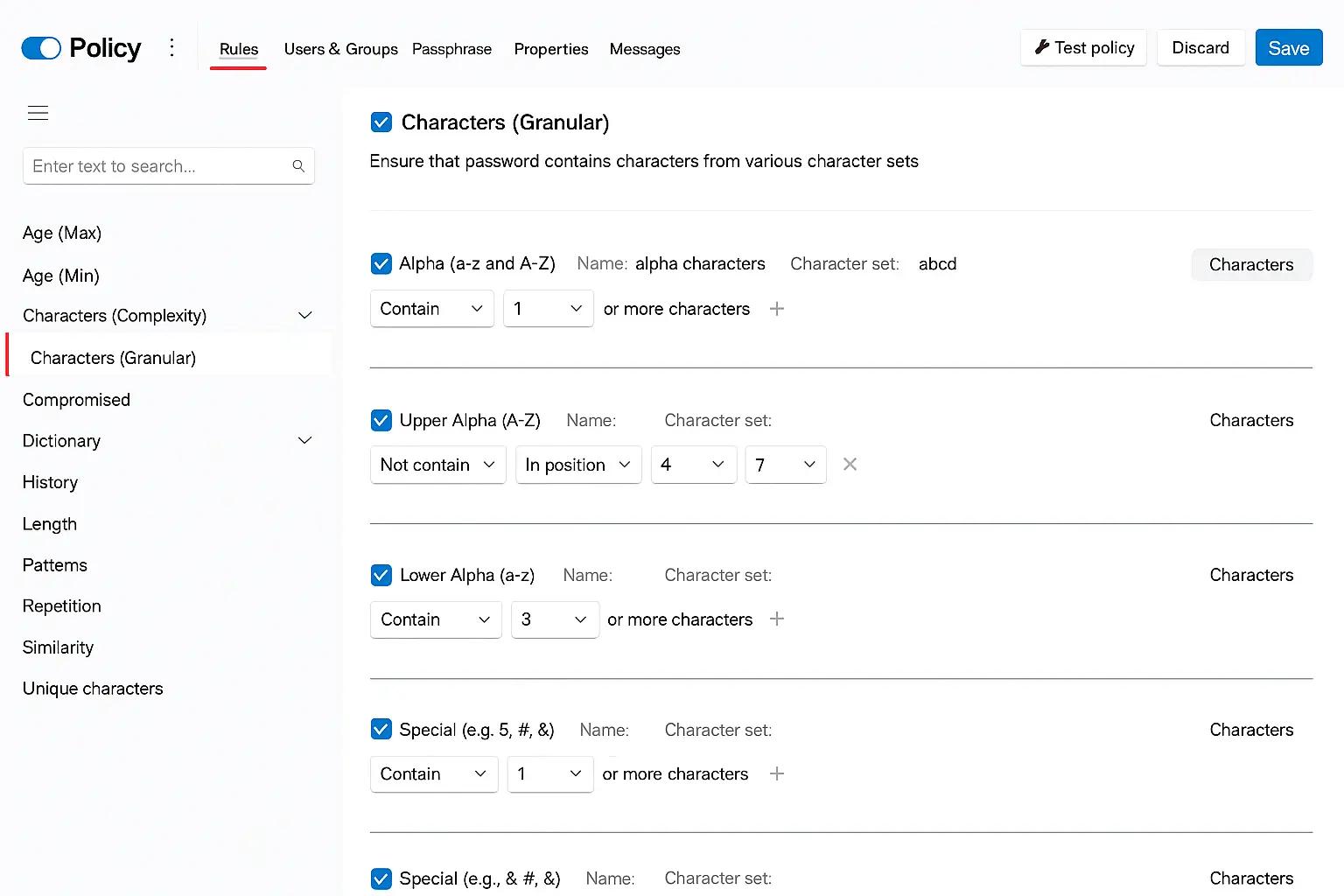The image size is (1344, 896).
Task: Open Characters button for Upper Alpha rule
Action: coord(1251,420)
